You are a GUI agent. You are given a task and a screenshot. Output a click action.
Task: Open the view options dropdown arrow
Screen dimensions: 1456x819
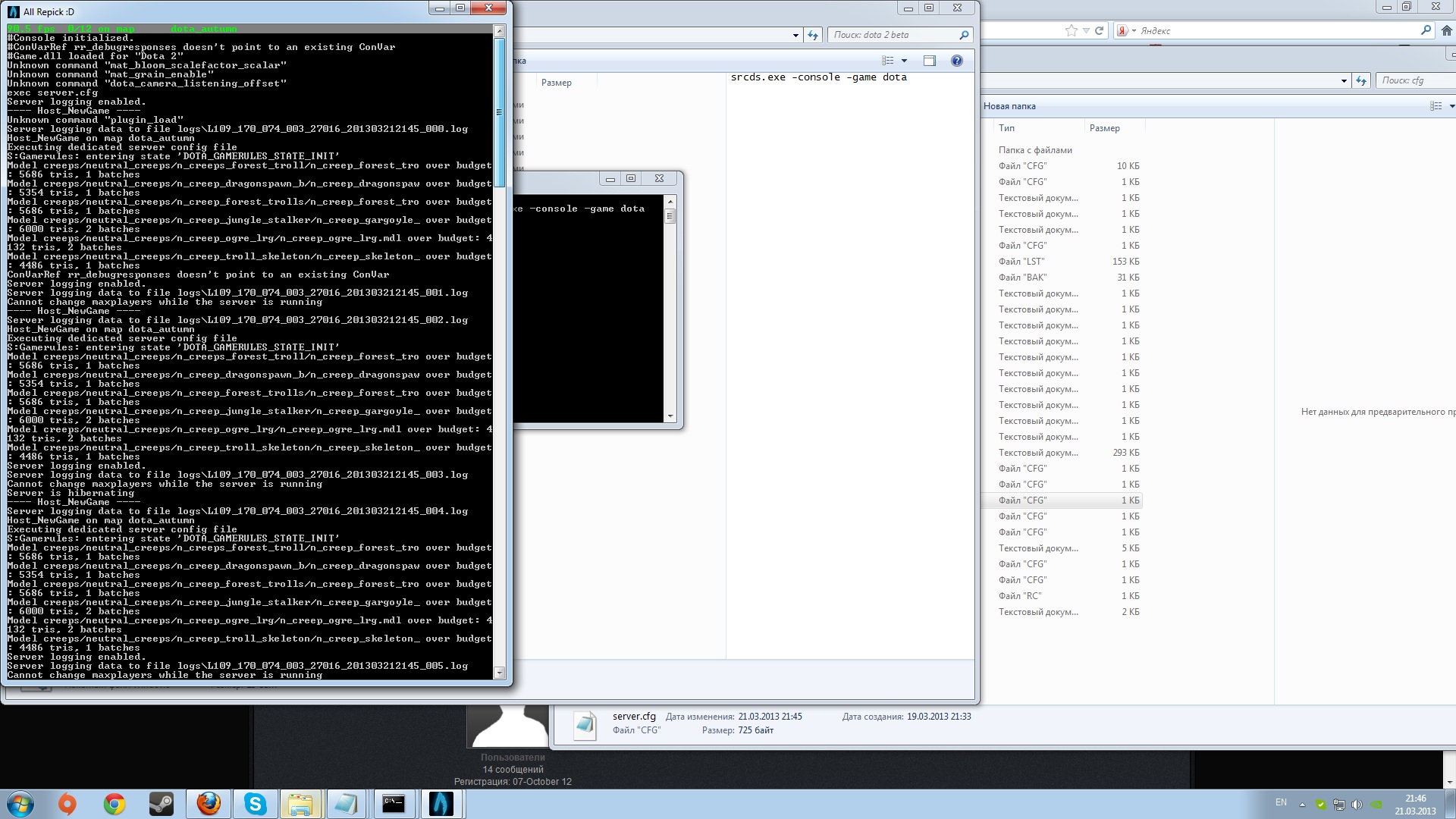(x=904, y=61)
